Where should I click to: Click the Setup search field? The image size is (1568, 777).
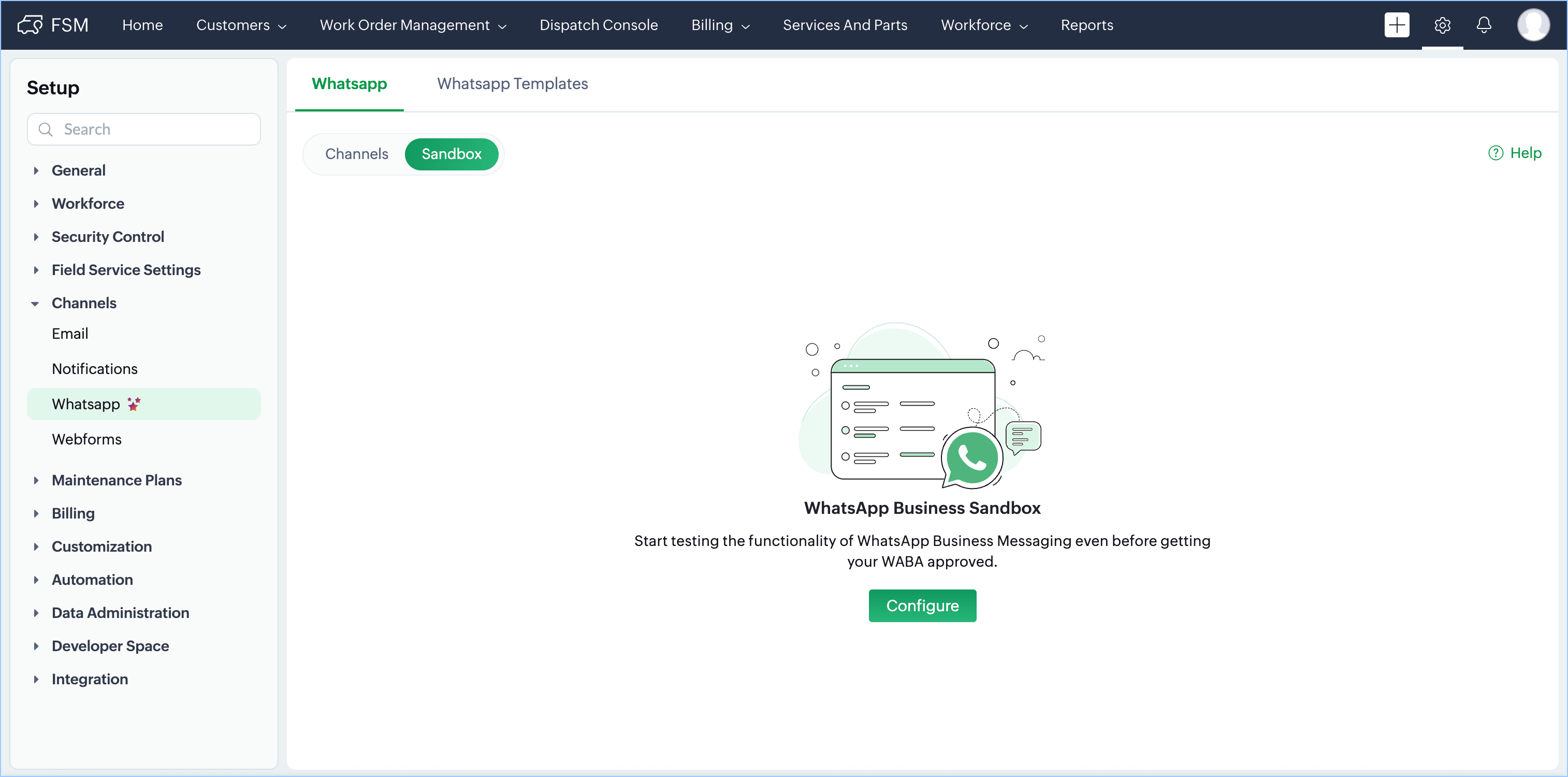click(x=143, y=129)
